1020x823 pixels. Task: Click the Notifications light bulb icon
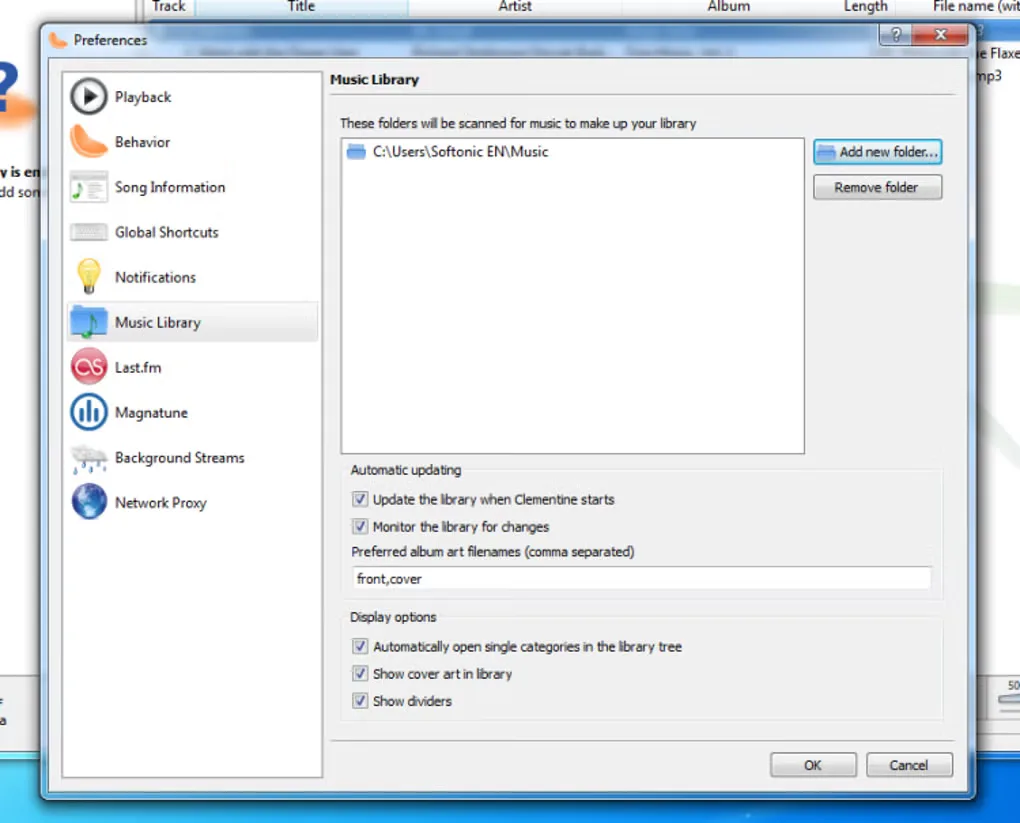(88, 277)
